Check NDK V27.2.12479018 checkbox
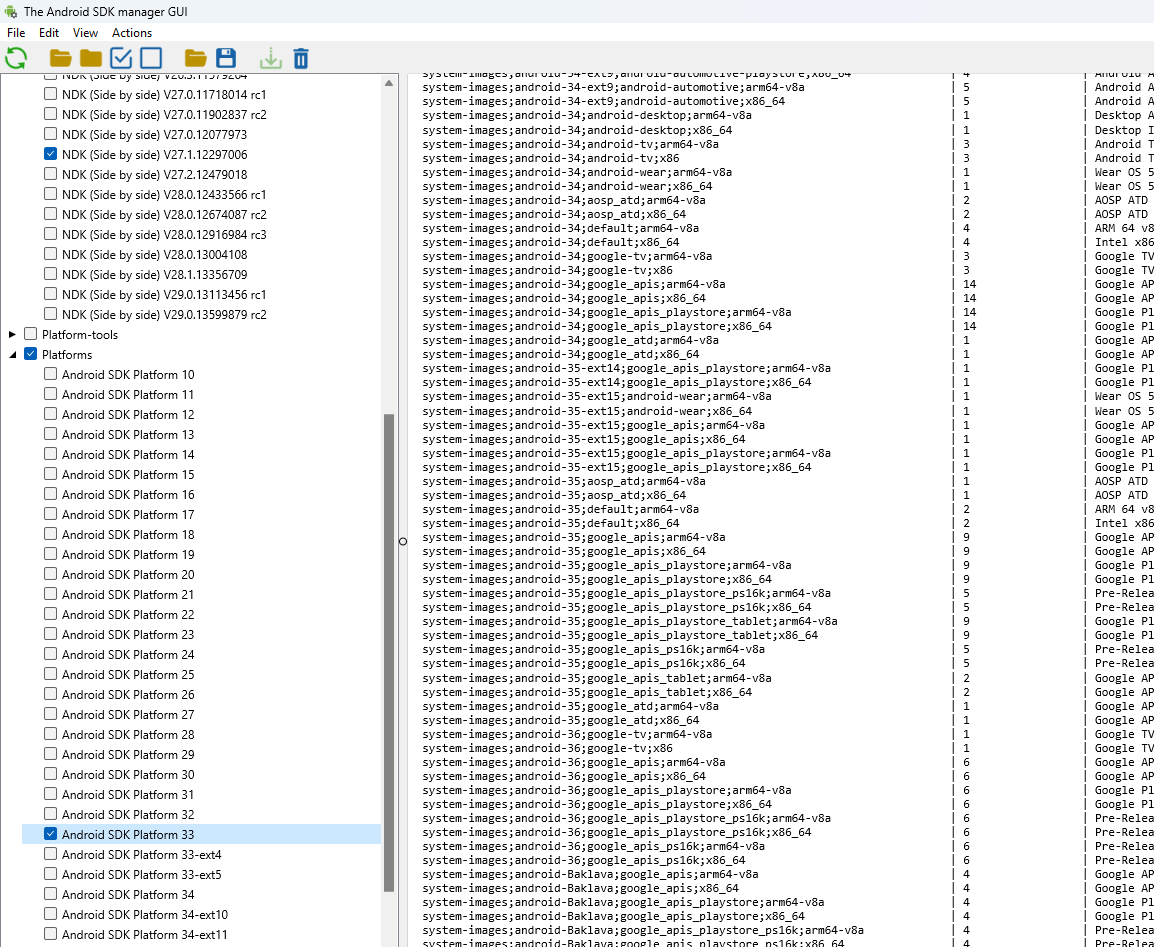Viewport: 1154px width, 947px height. point(50,174)
